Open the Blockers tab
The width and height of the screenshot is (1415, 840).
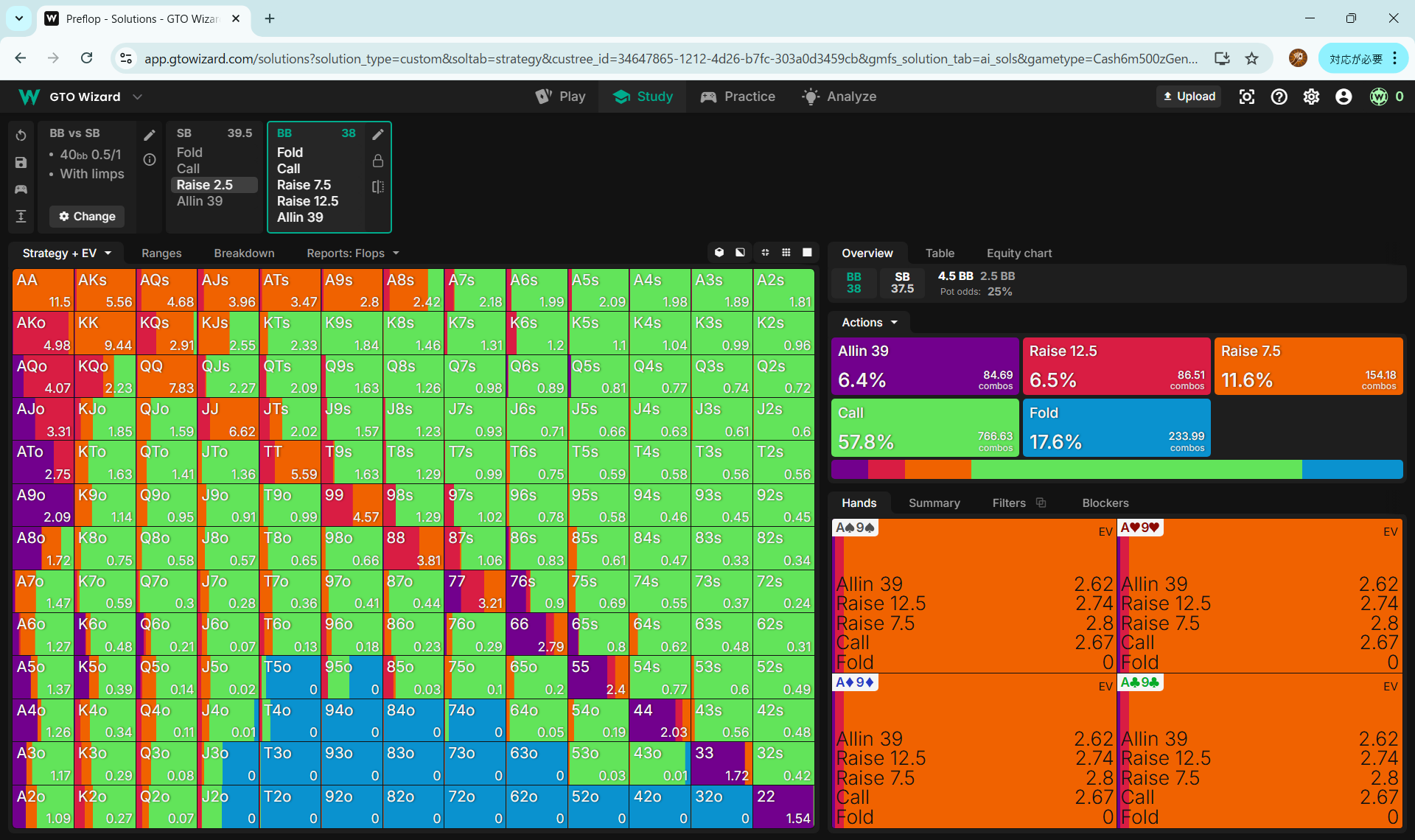point(1105,503)
